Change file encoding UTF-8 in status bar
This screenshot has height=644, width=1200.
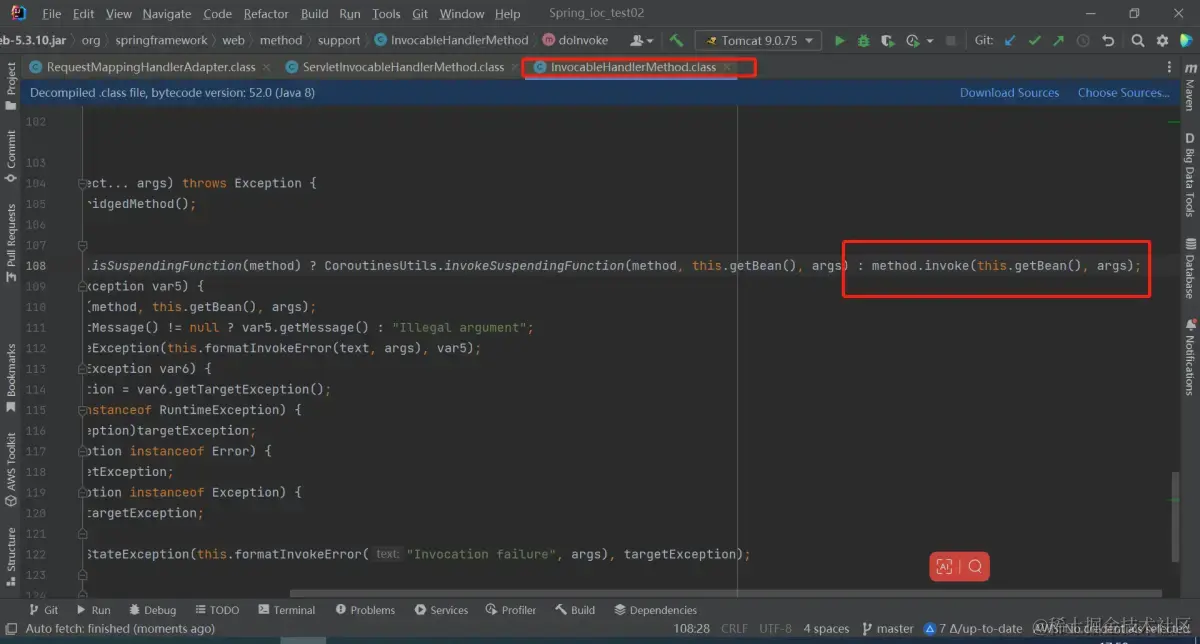coord(775,628)
